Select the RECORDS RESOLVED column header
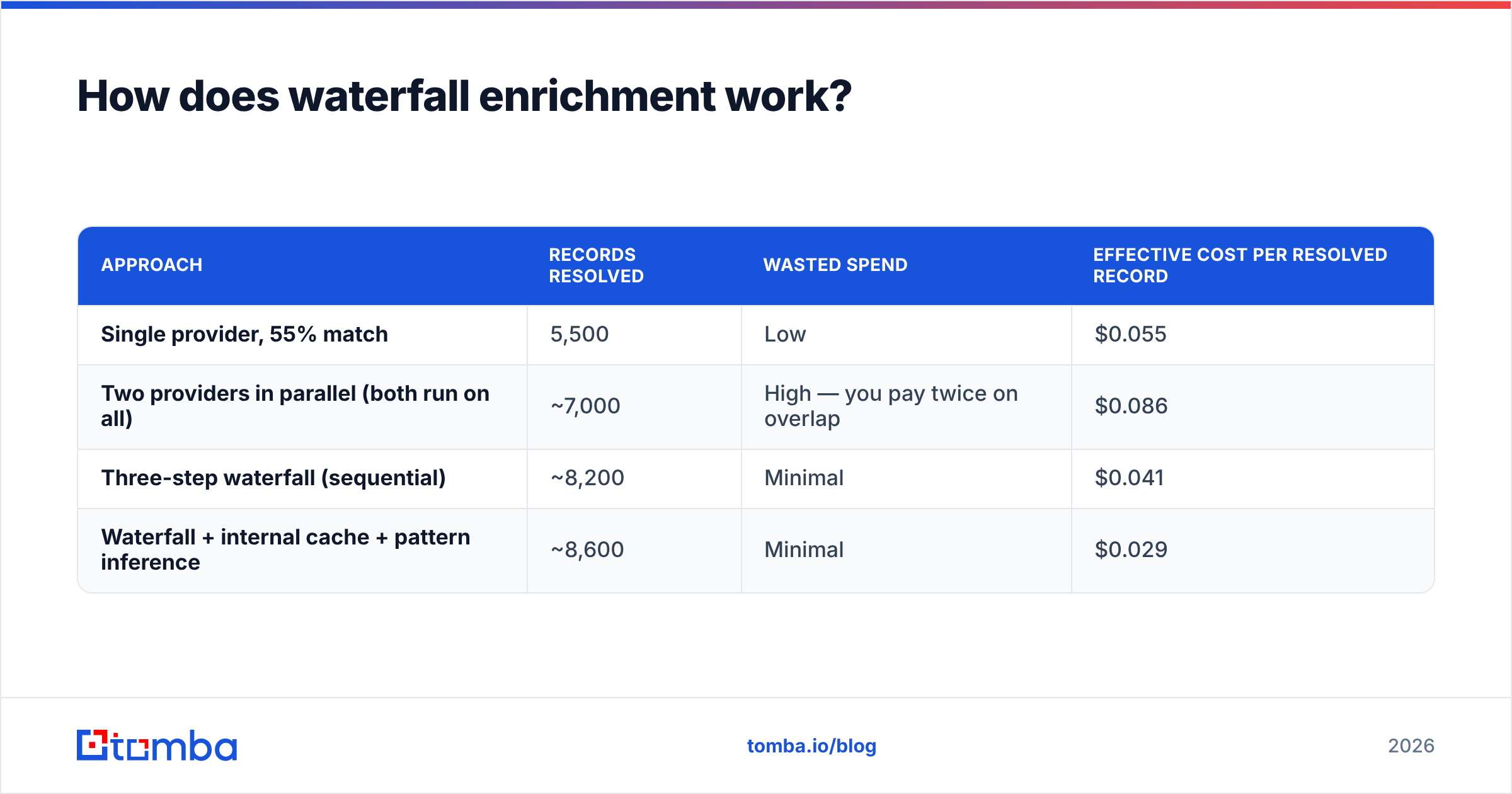This screenshot has width=1512, height=794. [x=596, y=265]
